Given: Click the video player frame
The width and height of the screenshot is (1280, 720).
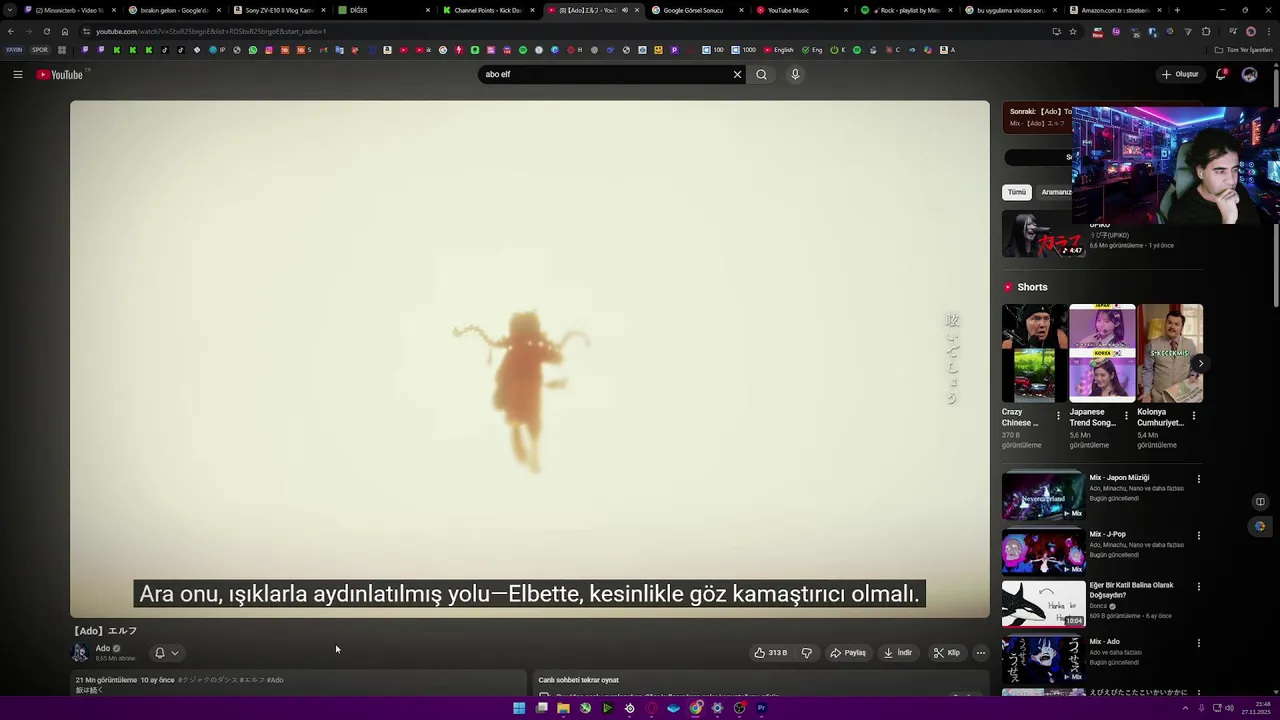Looking at the screenshot, I should tap(529, 359).
